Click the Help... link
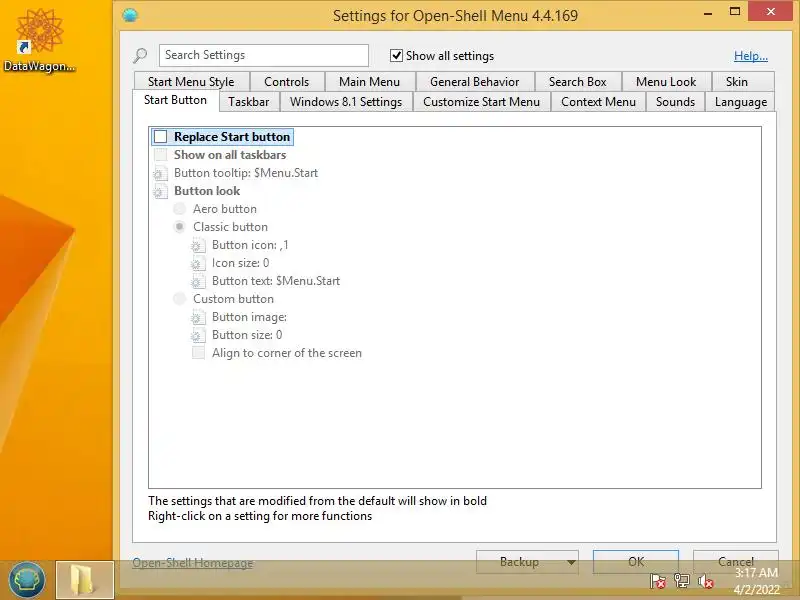800x600 pixels. (x=751, y=56)
